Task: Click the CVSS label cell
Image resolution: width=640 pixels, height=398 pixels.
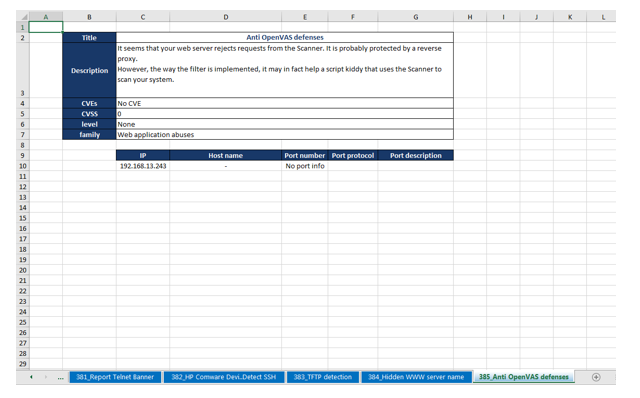Action: (89, 113)
